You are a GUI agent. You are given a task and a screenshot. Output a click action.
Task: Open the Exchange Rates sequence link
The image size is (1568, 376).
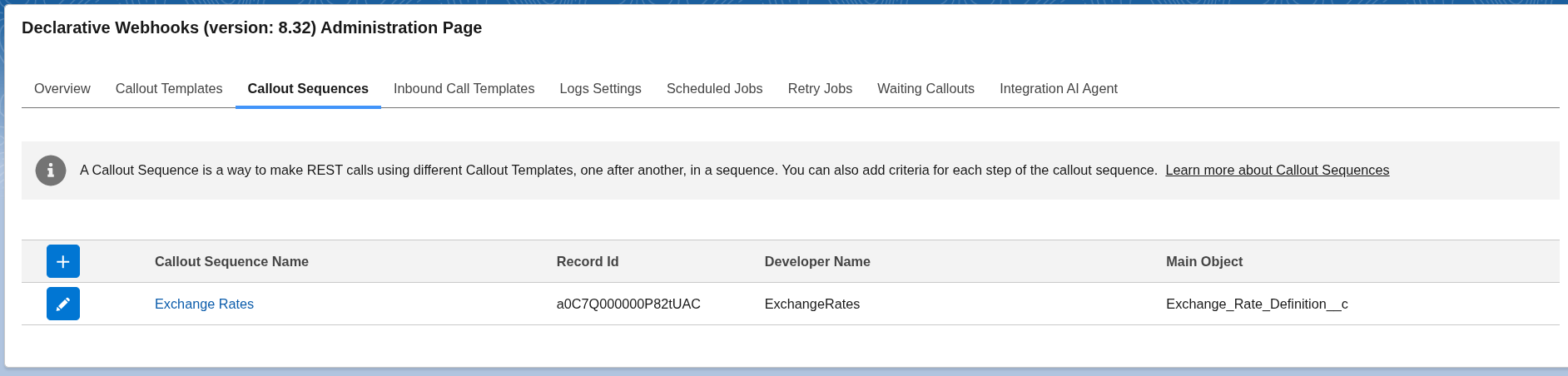204,304
